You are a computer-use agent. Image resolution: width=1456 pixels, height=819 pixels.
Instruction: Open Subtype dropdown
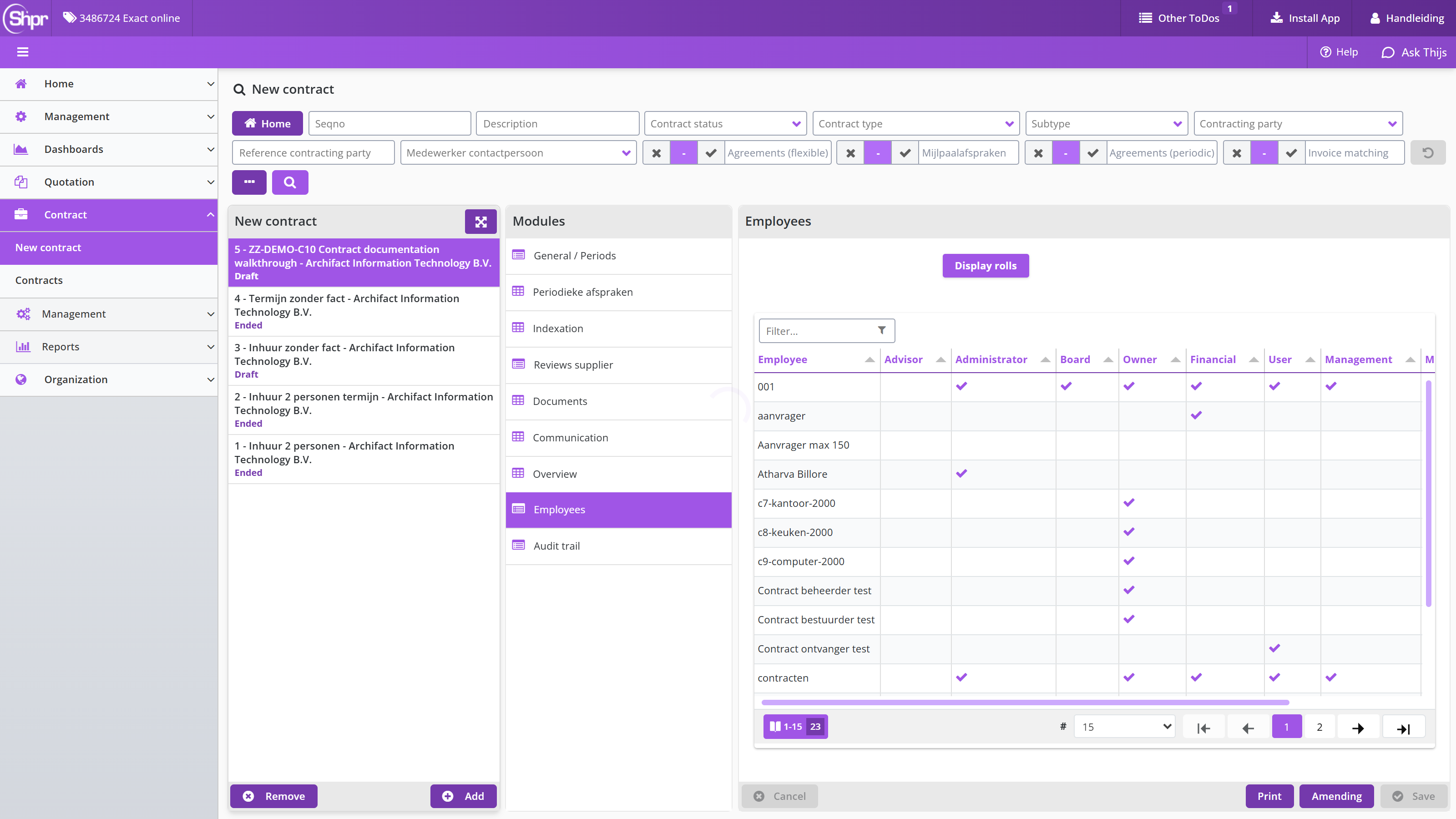(1106, 123)
